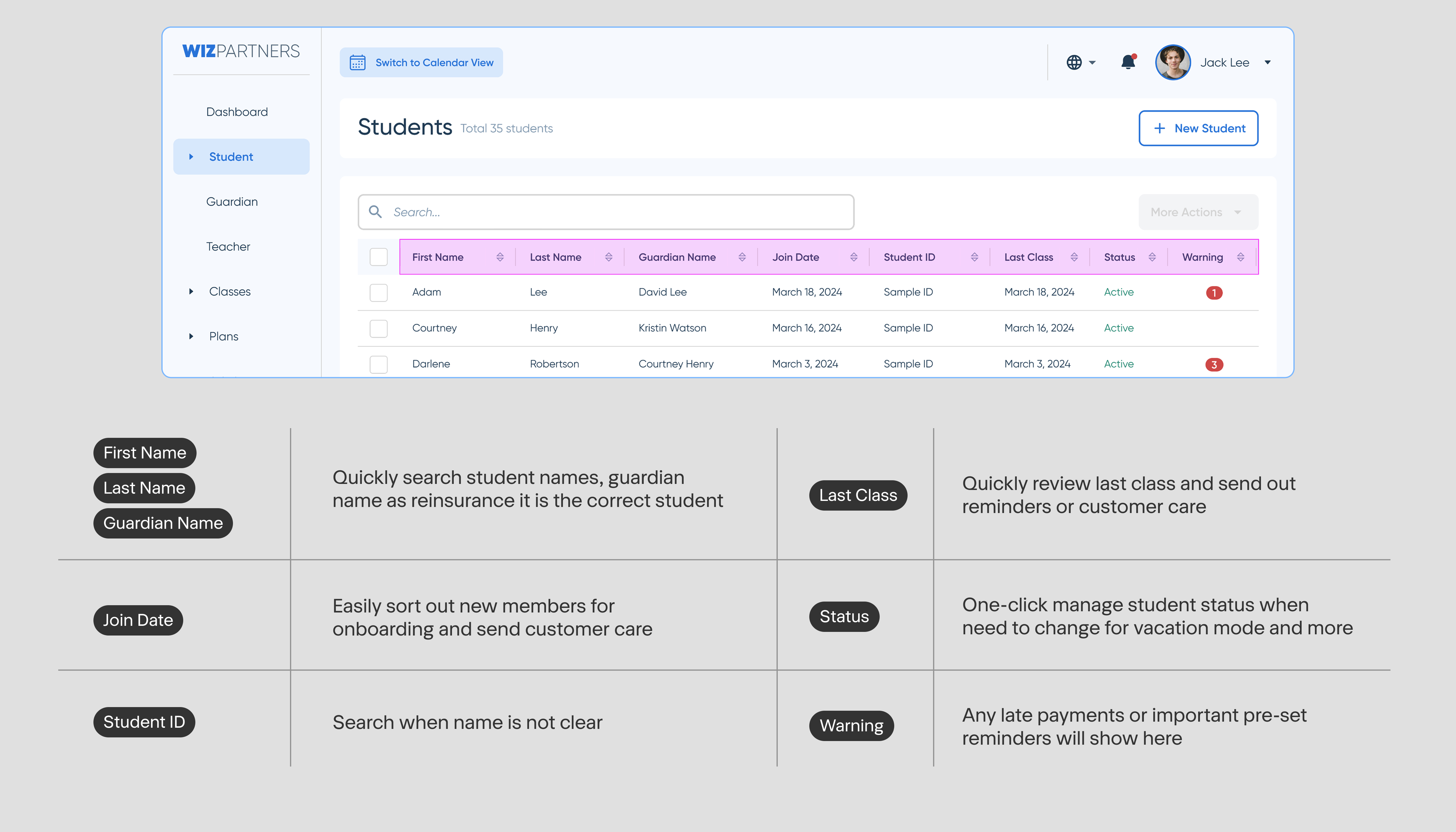
Task: Click Darlene's Active status
Action: tap(1119, 364)
